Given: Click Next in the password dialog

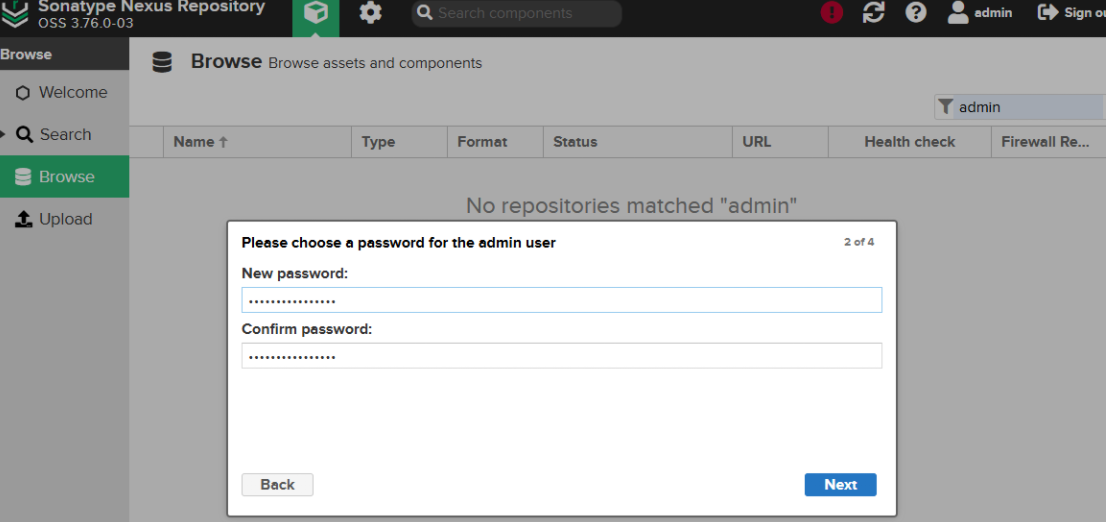Looking at the screenshot, I should point(840,485).
